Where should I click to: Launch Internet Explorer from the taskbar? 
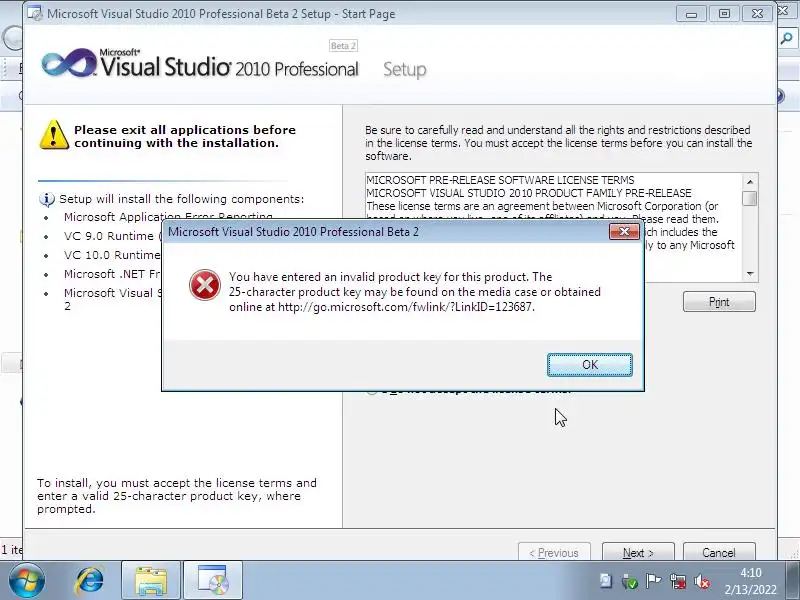pos(90,581)
